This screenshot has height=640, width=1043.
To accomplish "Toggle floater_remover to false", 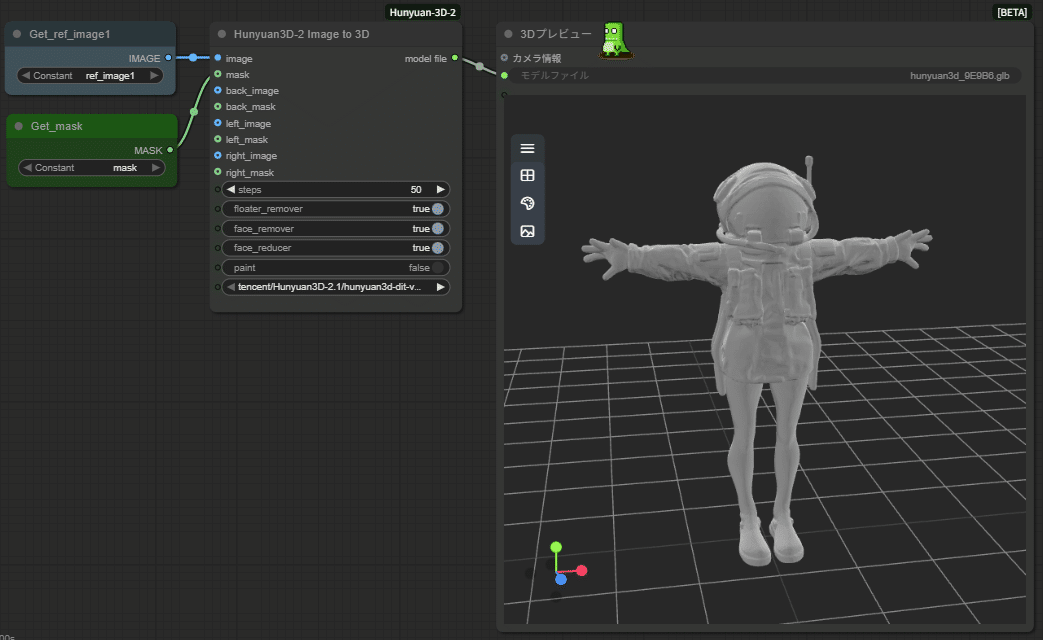I will coord(437,208).
